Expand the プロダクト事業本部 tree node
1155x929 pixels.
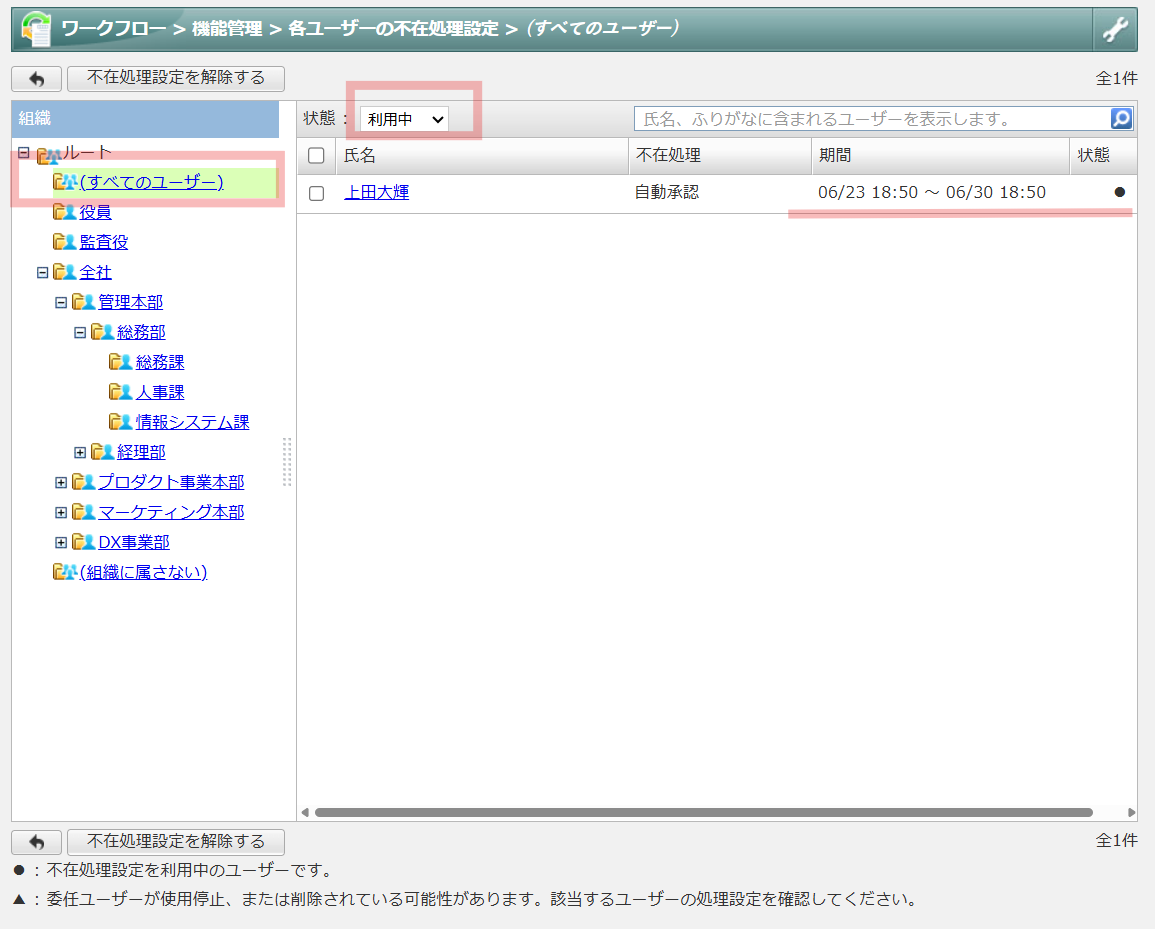(61, 483)
